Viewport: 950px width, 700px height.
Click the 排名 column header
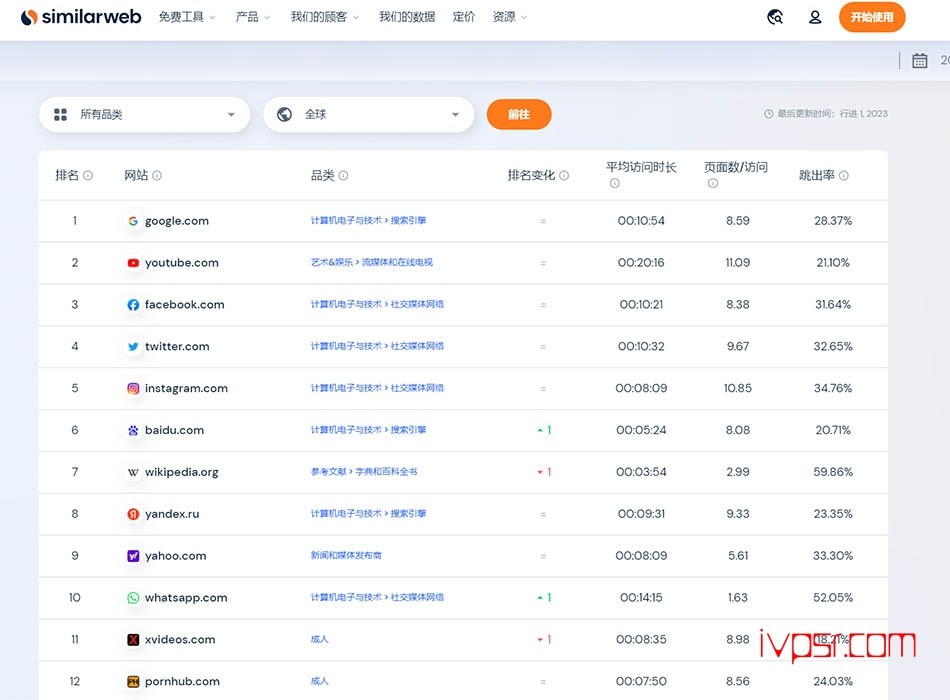67,175
